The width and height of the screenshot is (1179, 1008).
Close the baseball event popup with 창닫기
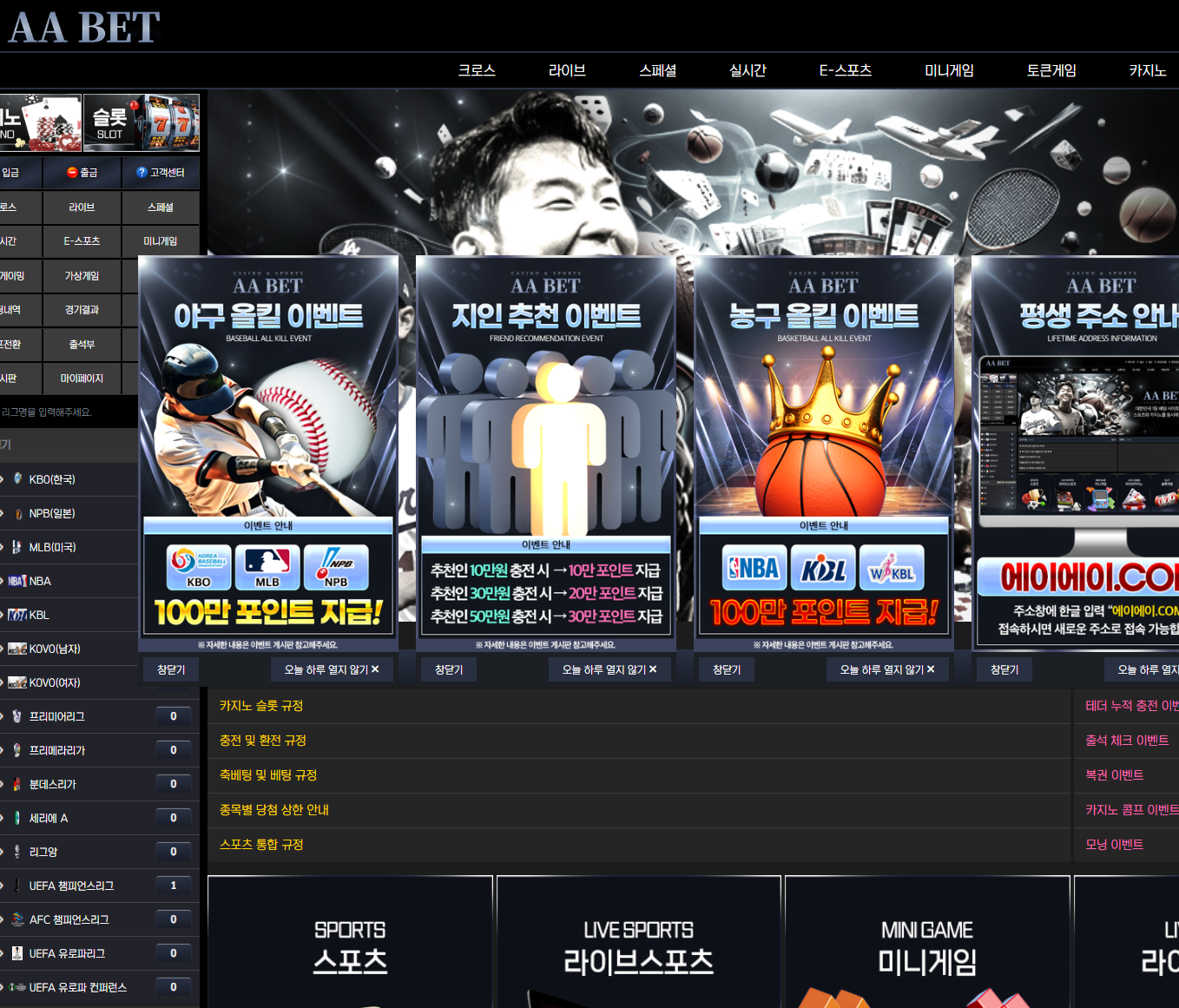click(171, 670)
